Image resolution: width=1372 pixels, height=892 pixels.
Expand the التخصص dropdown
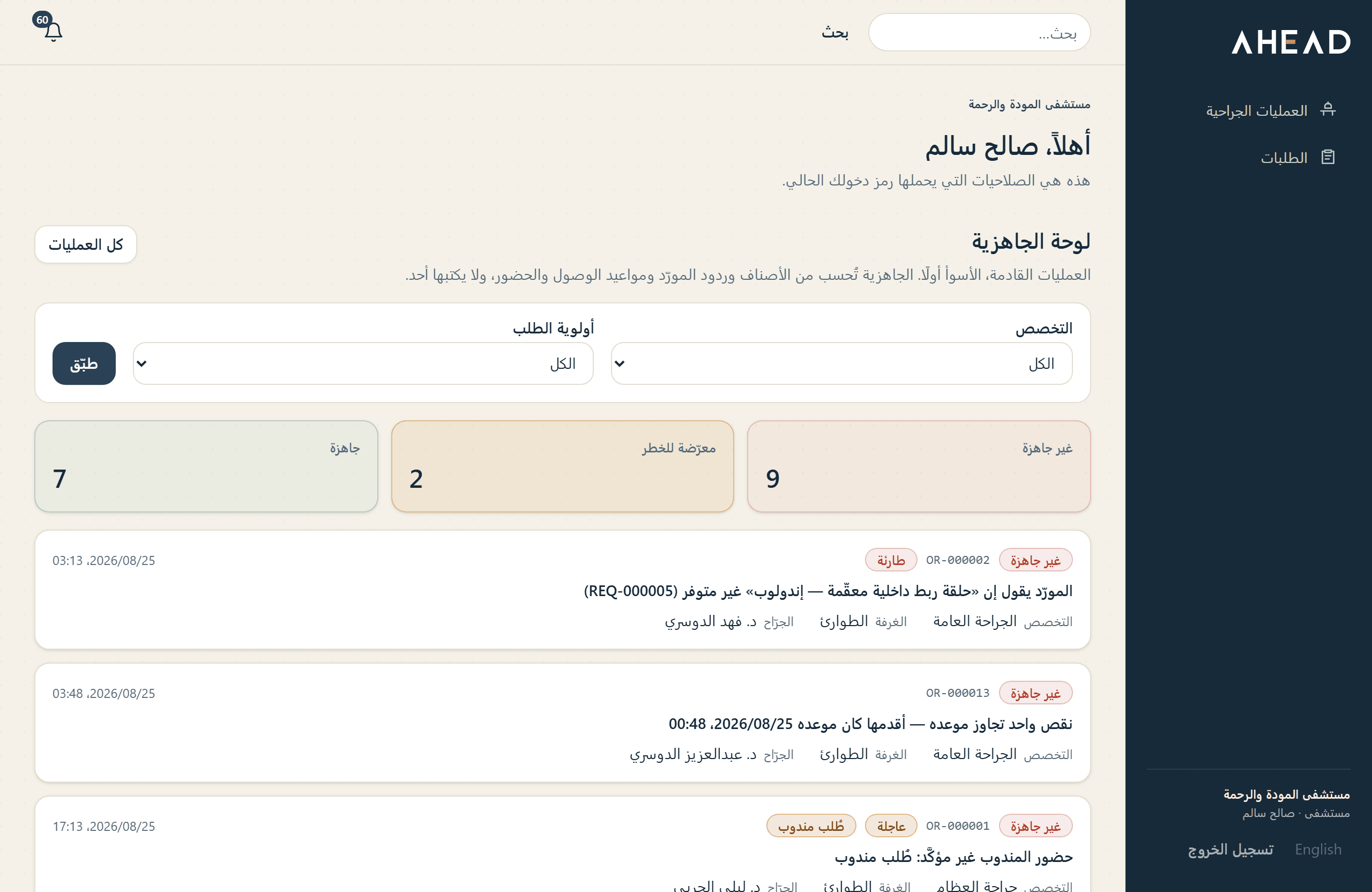(841, 363)
